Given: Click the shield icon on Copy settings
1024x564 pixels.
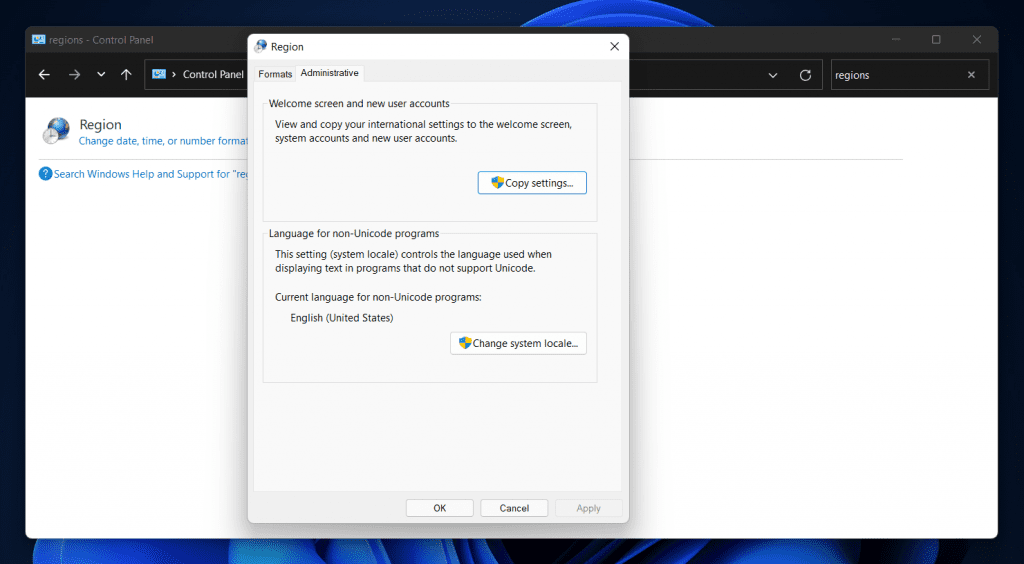Looking at the screenshot, I should pos(498,183).
